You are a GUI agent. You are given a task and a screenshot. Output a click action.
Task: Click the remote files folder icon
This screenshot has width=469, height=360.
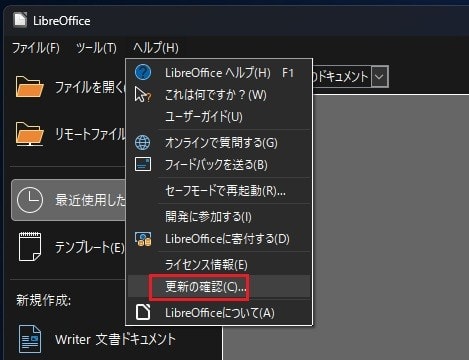(x=30, y=134)
